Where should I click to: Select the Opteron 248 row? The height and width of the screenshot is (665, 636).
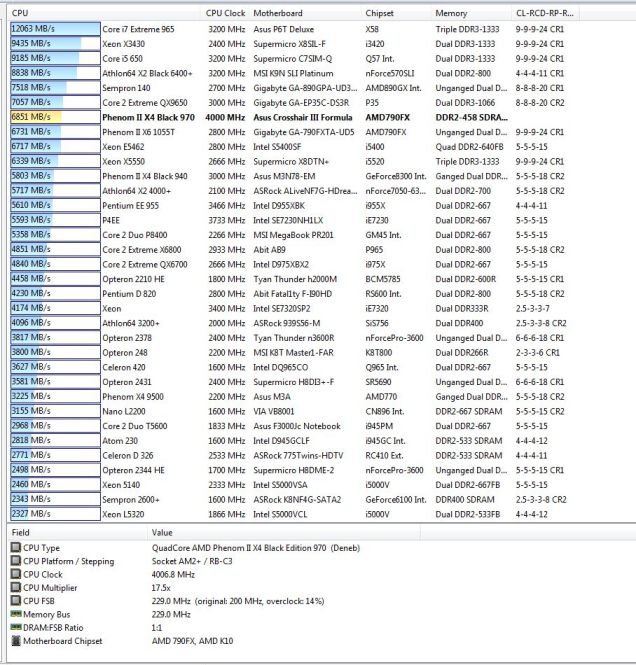click(x=295, y=353)
